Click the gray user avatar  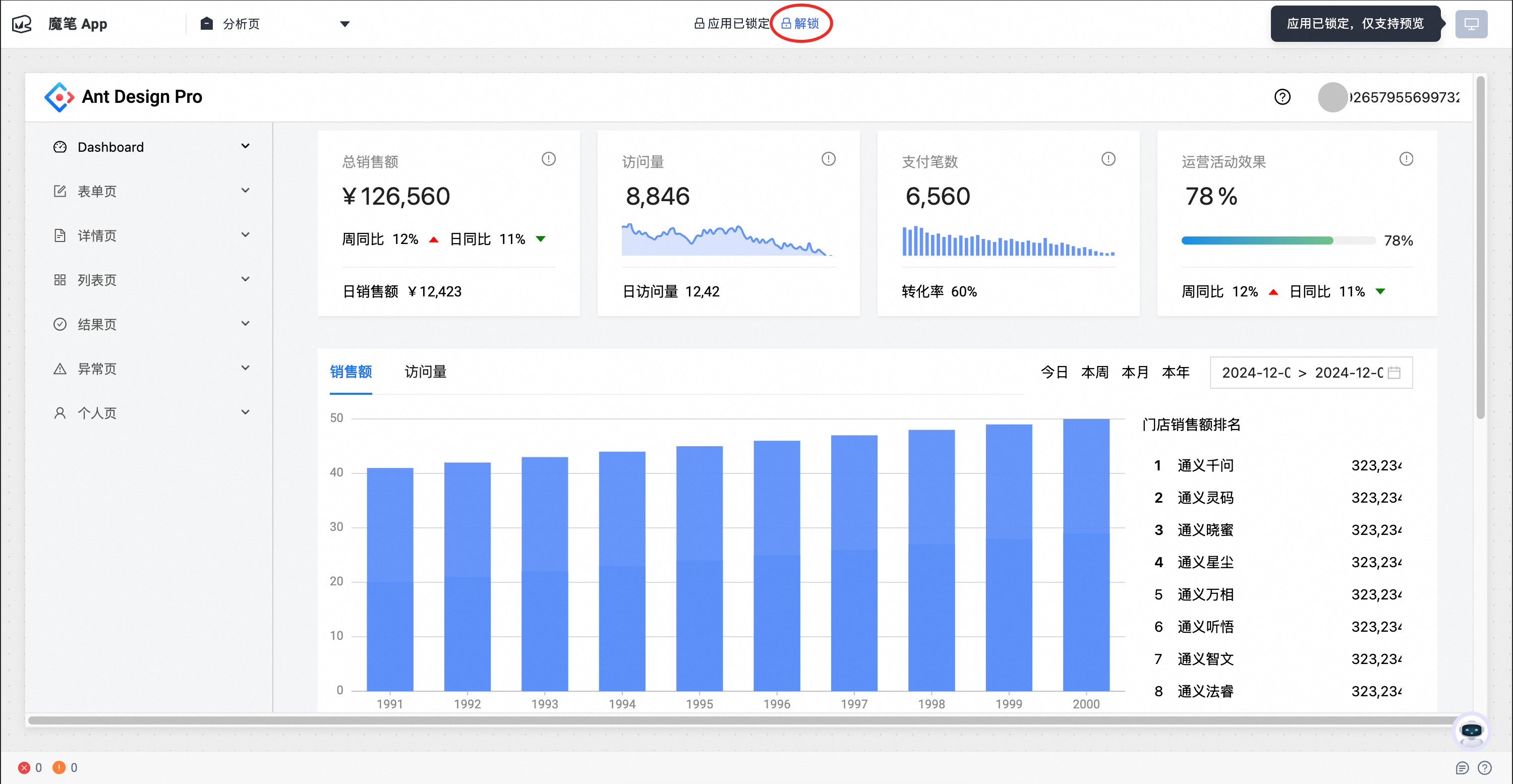coord(1332,97)
